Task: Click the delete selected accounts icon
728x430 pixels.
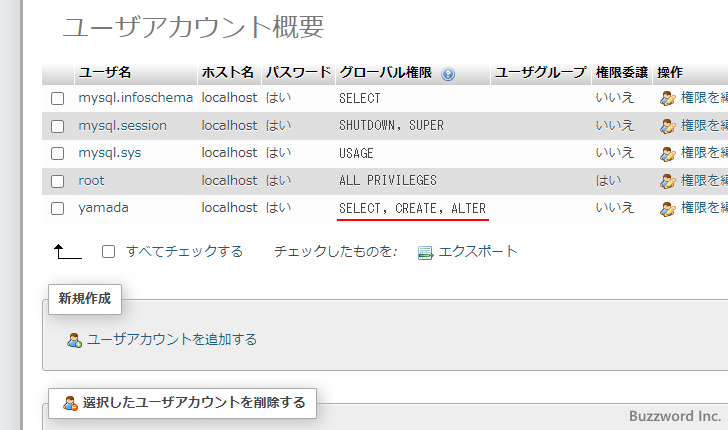Action: (x=70, y=403)
